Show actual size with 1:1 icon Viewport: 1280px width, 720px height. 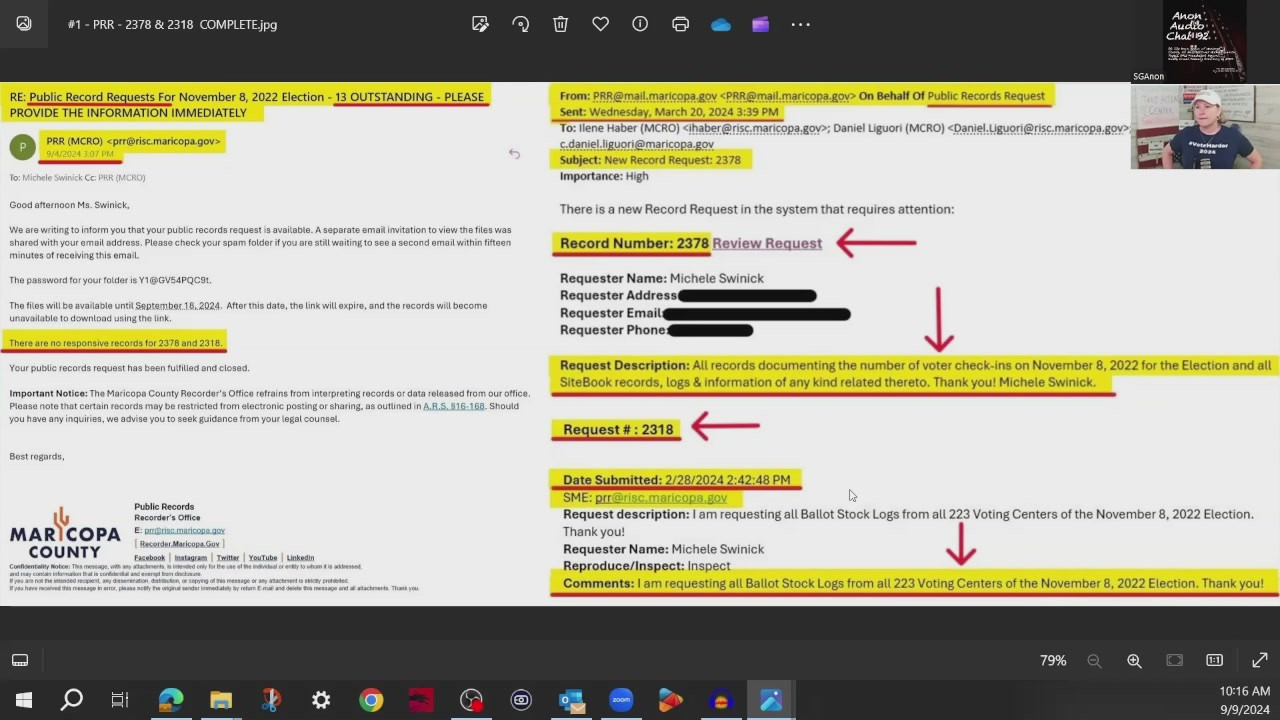tap(1214, 660)
